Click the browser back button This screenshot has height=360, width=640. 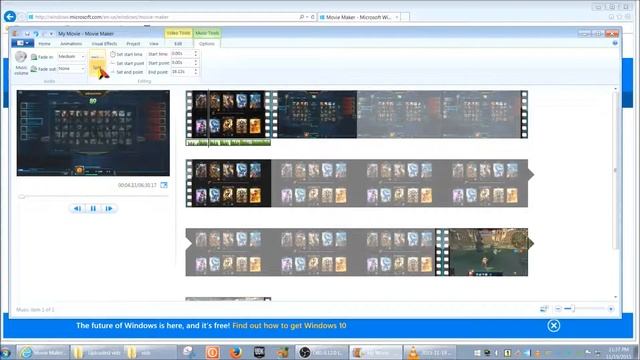coord(10,17)
